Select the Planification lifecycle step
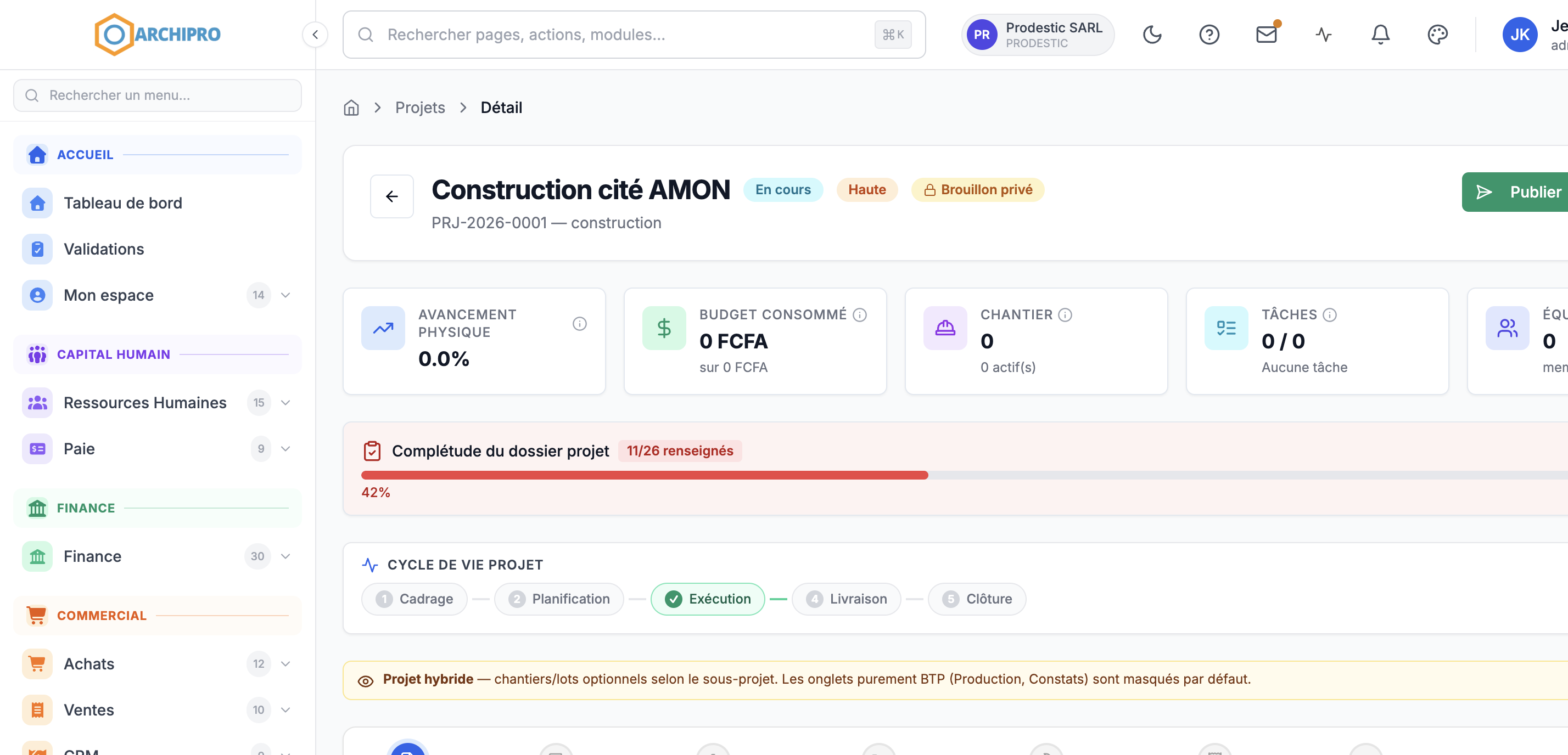The height and width of the screenshot is (755, 1568). (x=559, y=599)
